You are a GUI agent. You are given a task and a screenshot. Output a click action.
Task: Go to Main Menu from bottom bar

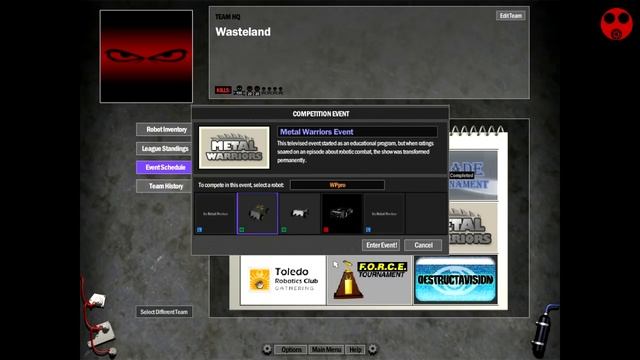pyautogui.click(x=326, y=350)
